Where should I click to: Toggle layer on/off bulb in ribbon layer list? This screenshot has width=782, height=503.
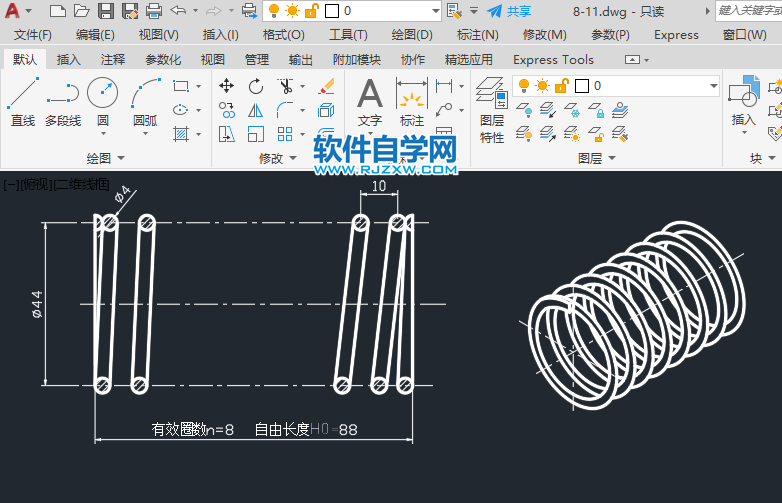(524, 86)
